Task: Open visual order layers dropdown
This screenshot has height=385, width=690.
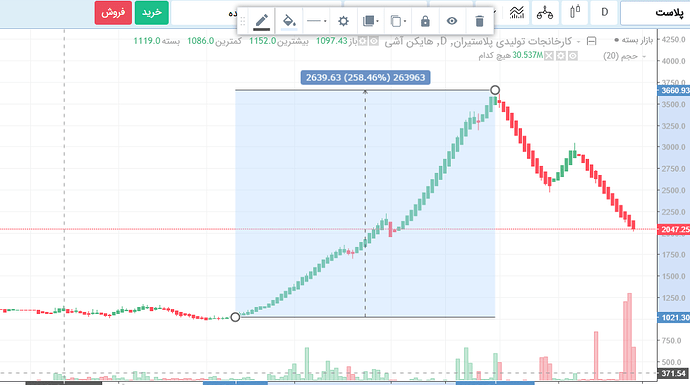Action: [x=370, y=21]
